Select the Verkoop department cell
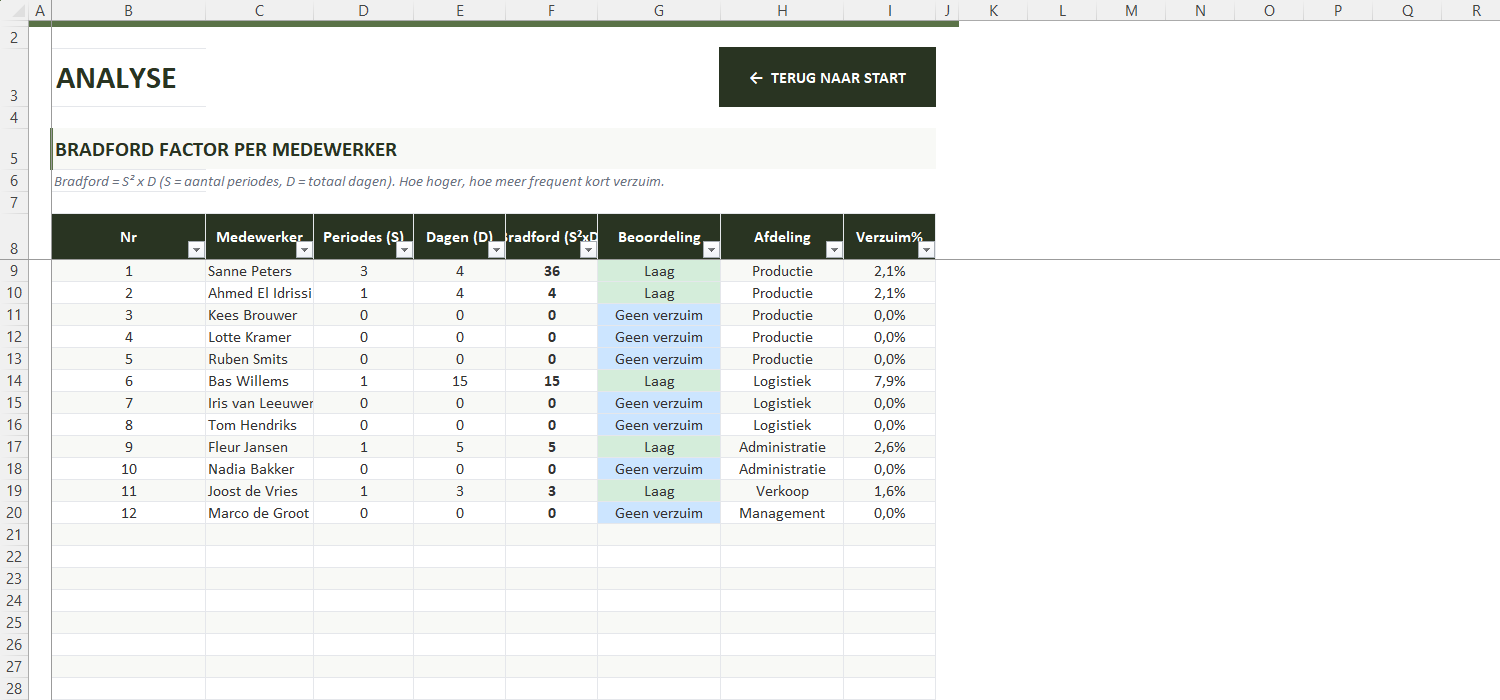Screen dimensions: 1500x700 (782, 491)
